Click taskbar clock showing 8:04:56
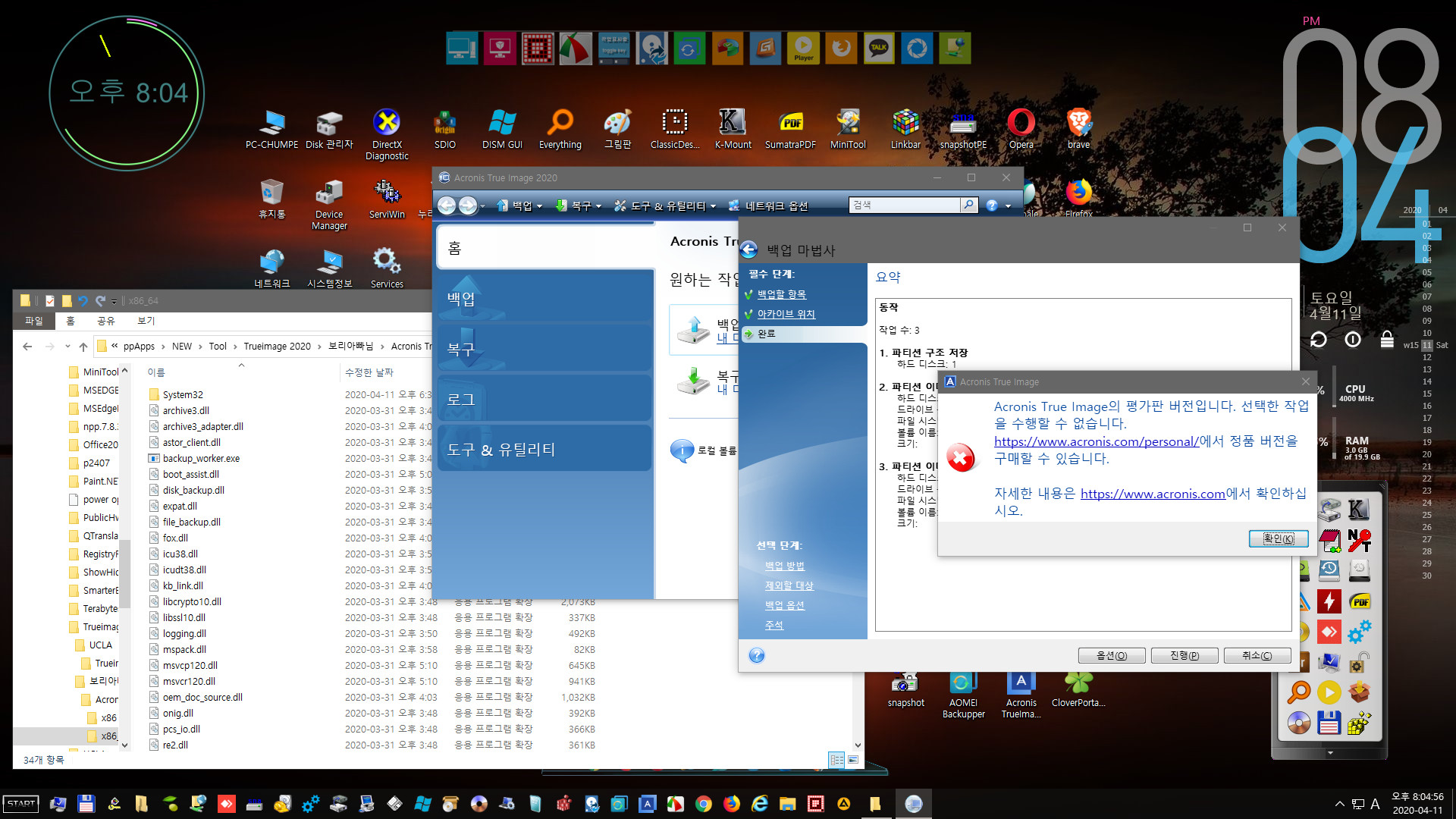The height and width of the screenshot is (819, 1456). [1417, 804]
